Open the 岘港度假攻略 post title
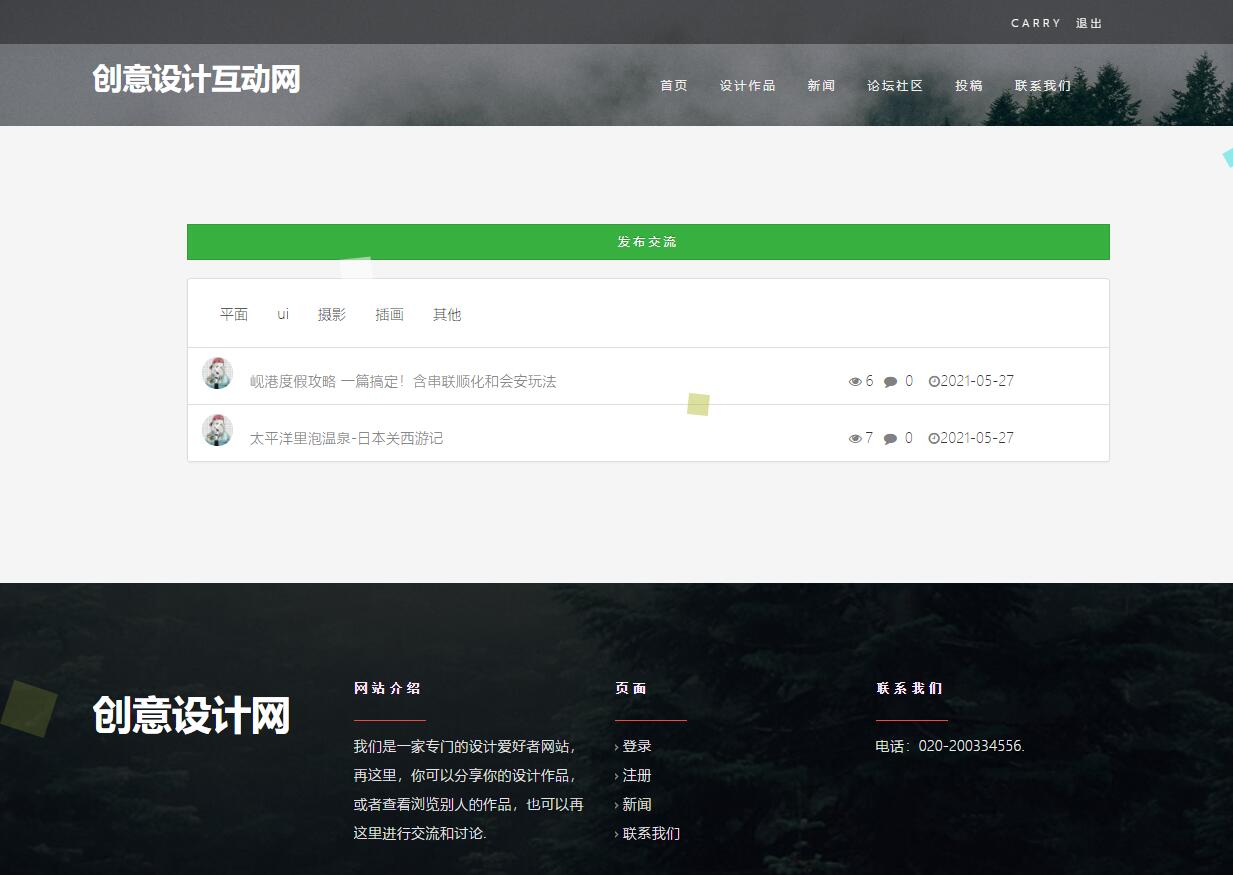This screenshot has height=875, width=1233. [402, 381]
